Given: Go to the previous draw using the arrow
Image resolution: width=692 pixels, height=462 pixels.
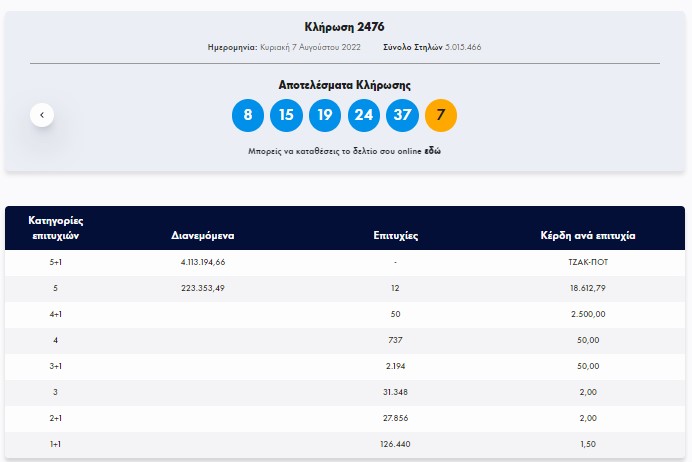Looking at the screenshot, I should 42,115.
